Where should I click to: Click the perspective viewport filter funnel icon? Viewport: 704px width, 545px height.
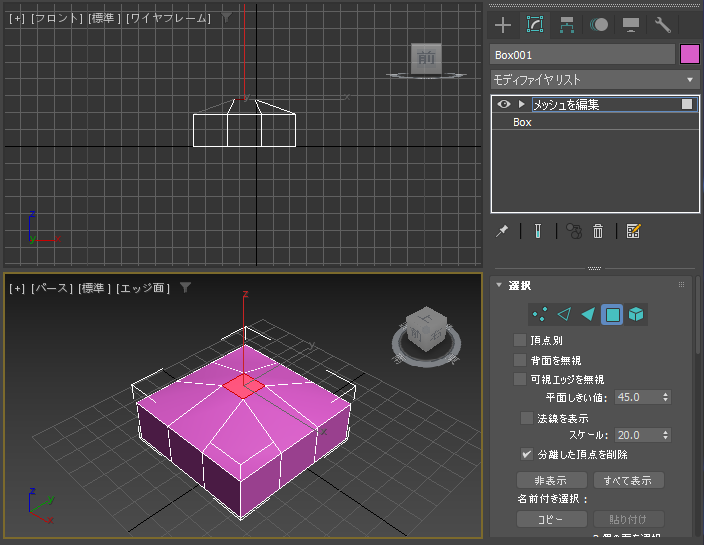pos(185,287)
